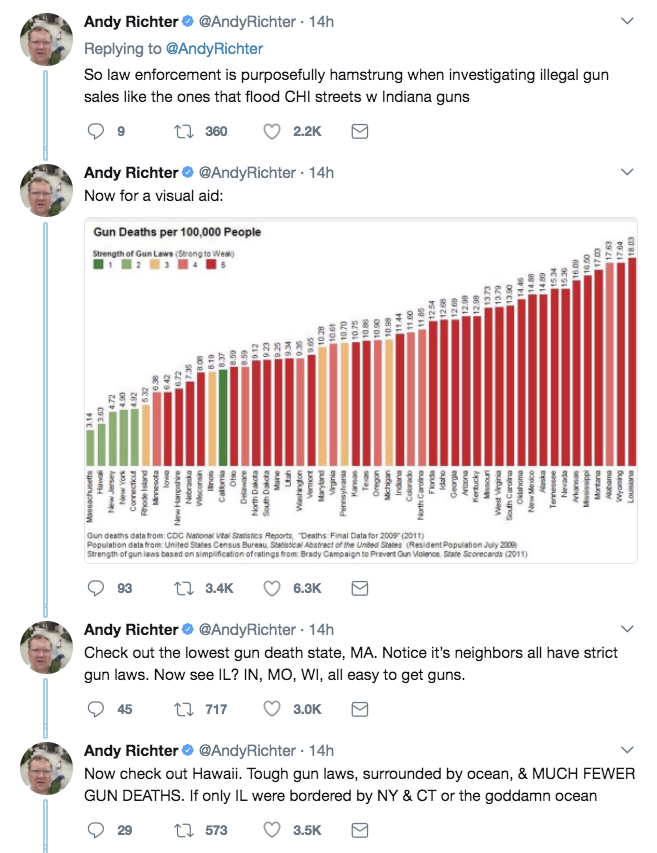
Task: Share the chart tweet via message envelope
Action: point(360,588)
